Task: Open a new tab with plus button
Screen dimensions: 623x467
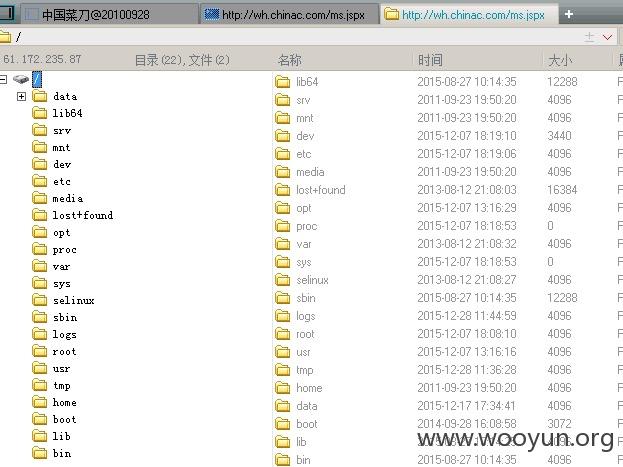Action: 569,14
